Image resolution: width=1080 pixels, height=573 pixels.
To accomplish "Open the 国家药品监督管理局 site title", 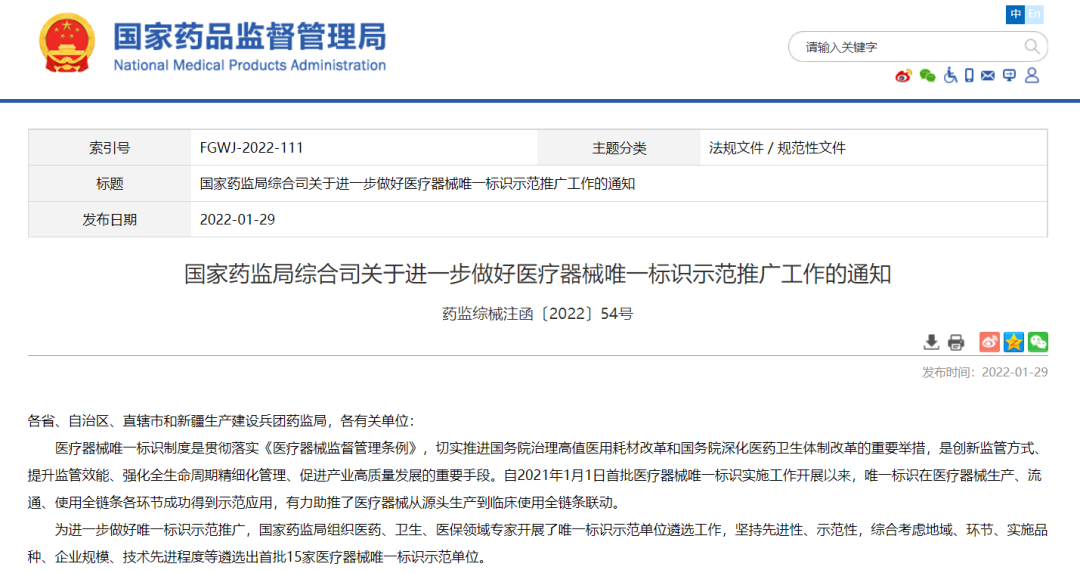I will 249,37.
